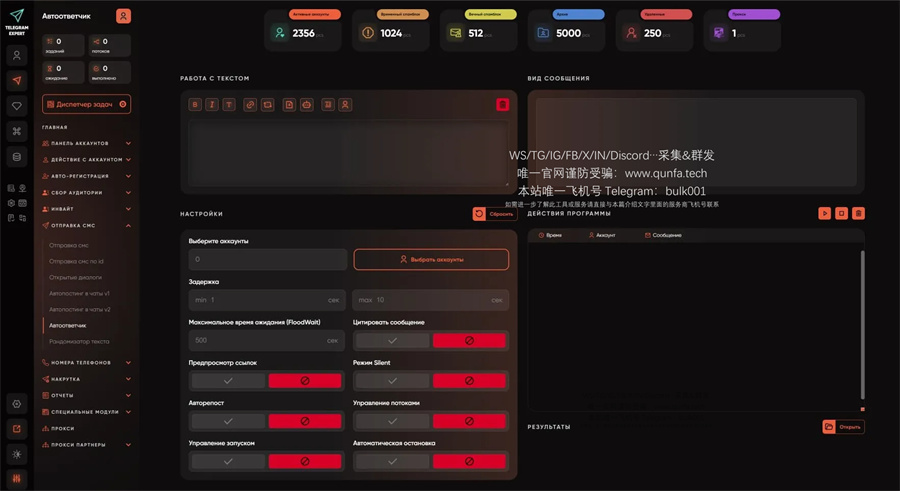The image size is (900, 491).
Task: Expand the Авто-регистрация menu
Action: [x=86, y=176]
